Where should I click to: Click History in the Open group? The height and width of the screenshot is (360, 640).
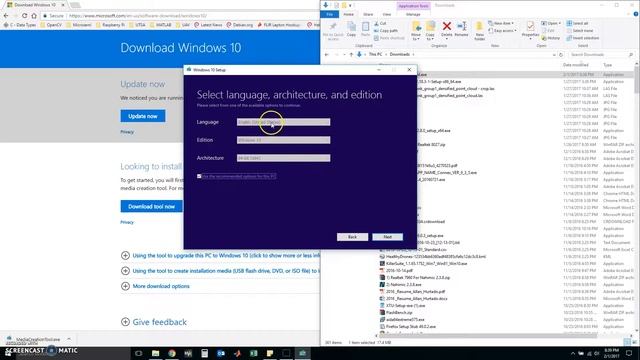pos(551,38)
